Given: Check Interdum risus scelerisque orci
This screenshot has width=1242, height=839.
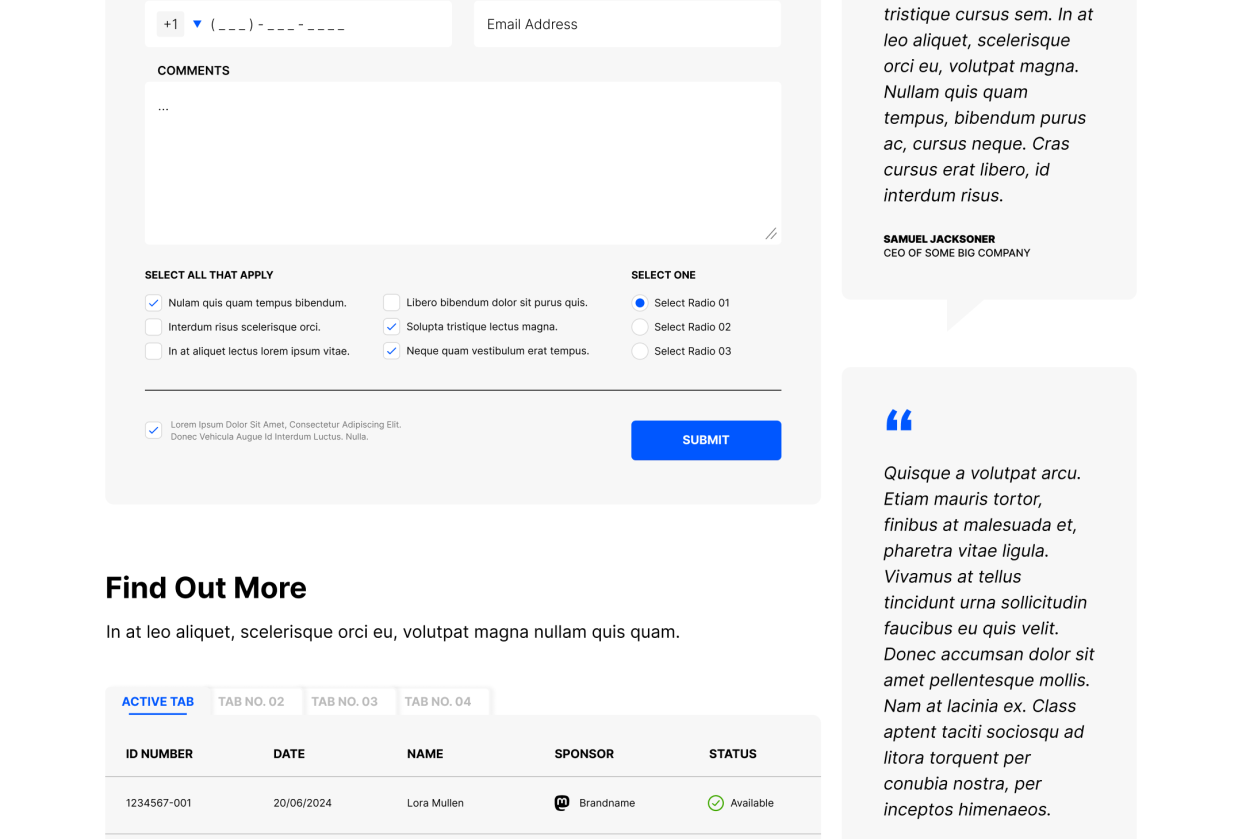Looking at the screenshot, I should [153, 327].
